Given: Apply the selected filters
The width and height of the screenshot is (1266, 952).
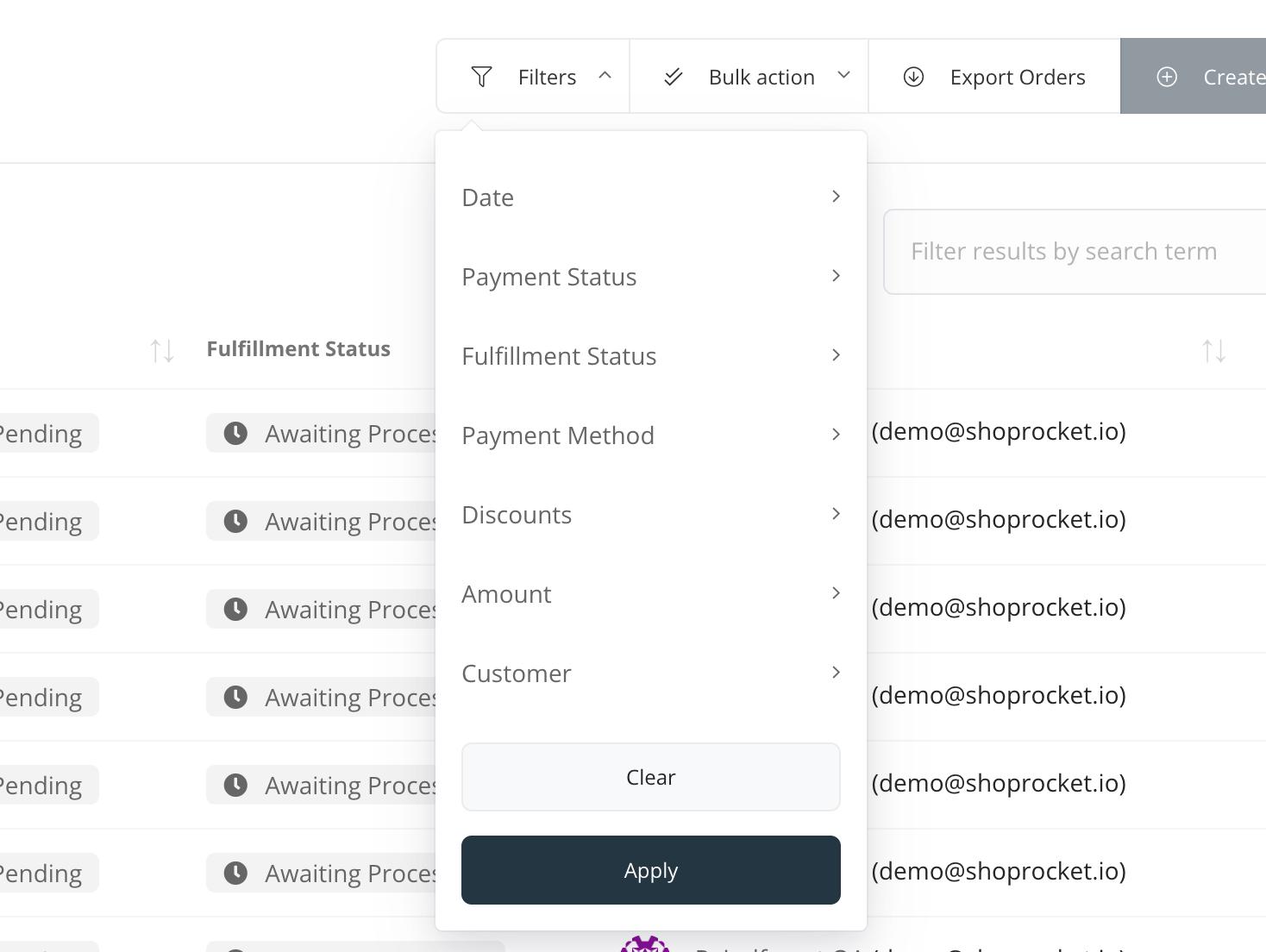Looking at the screenshot, I should [x=651, y=870].
